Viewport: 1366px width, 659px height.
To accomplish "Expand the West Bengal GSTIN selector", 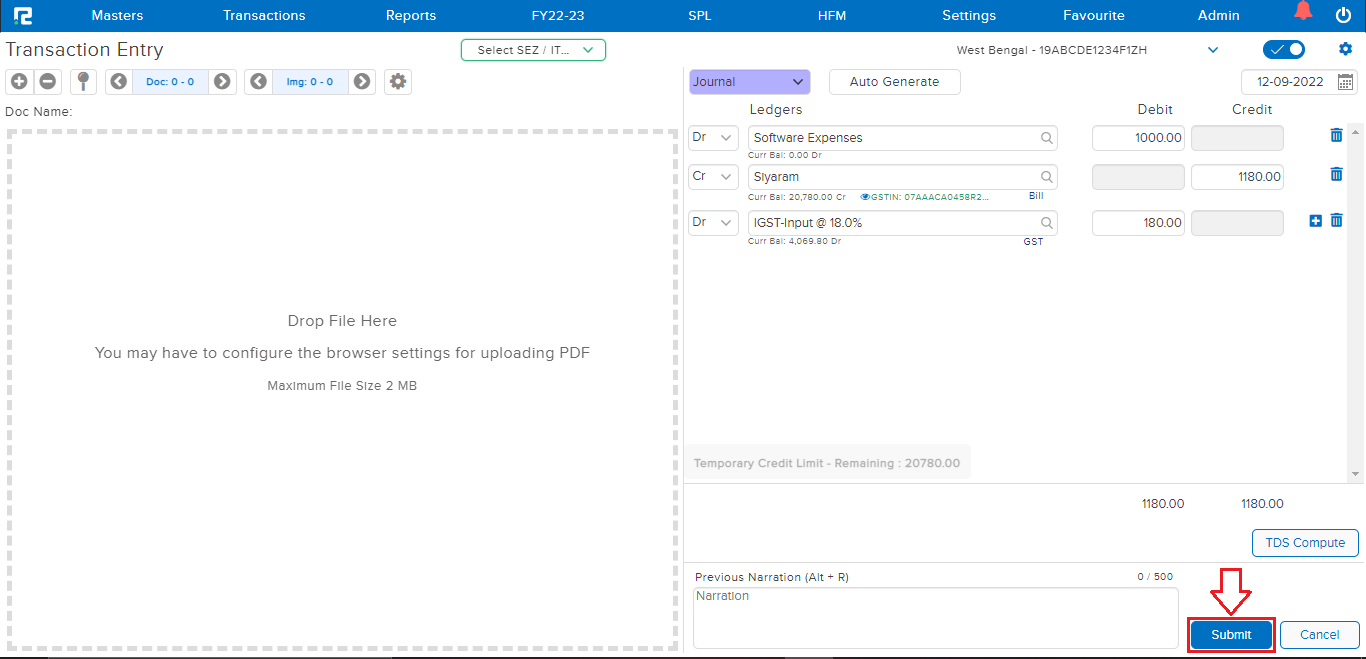I will pos(1213,50).
